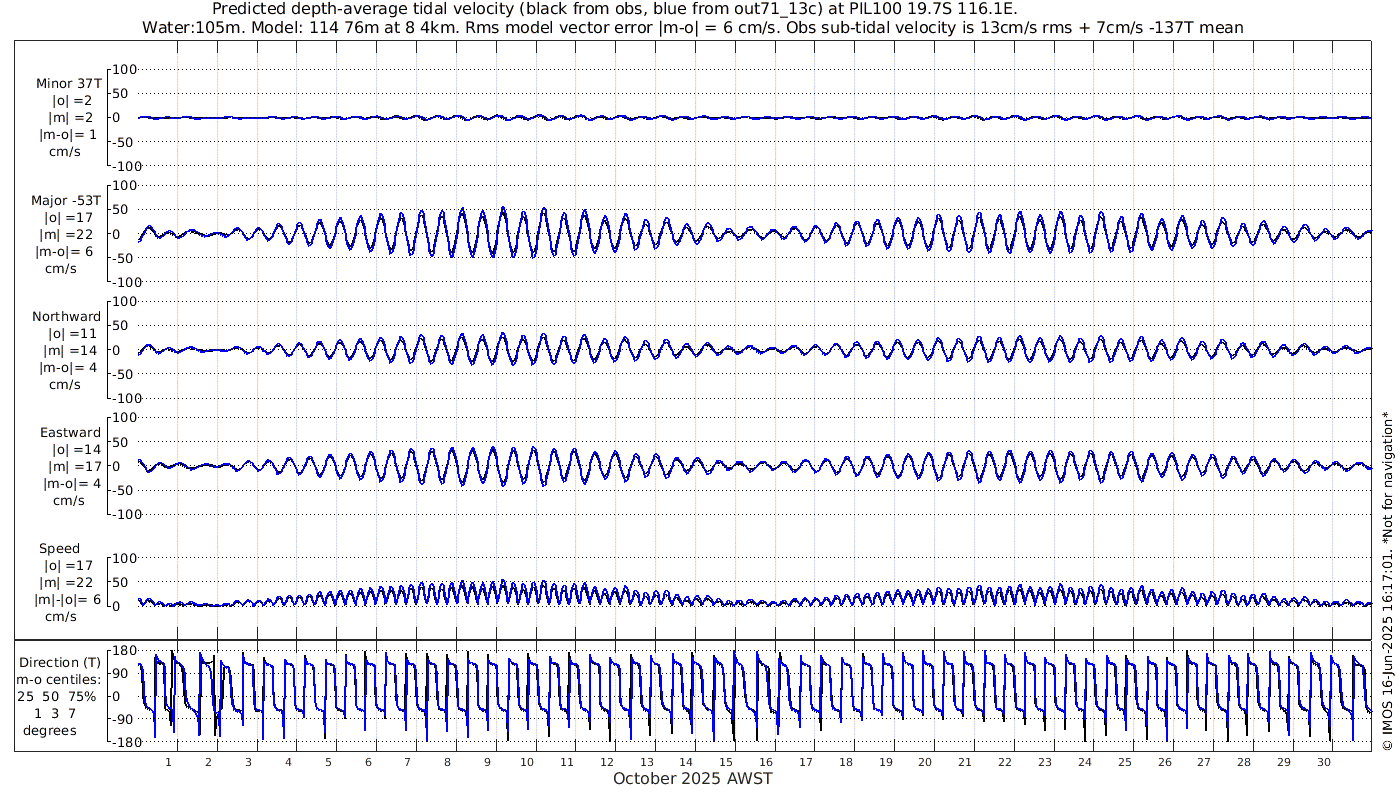Click the m-o centiles text in Direction panel
Viewport: 1400px width, 800px height.
point(61,679)
